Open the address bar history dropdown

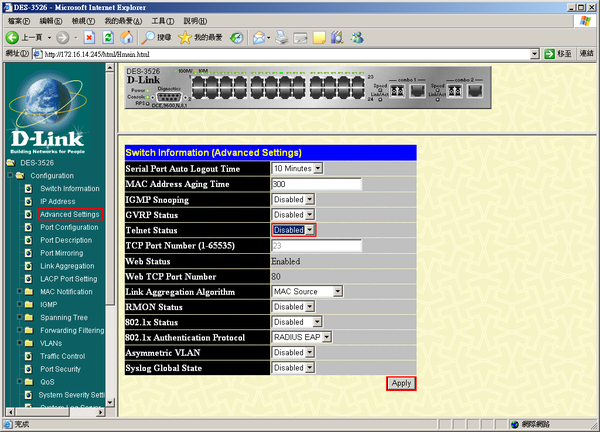pyautogui.click(x=535, y=54)
